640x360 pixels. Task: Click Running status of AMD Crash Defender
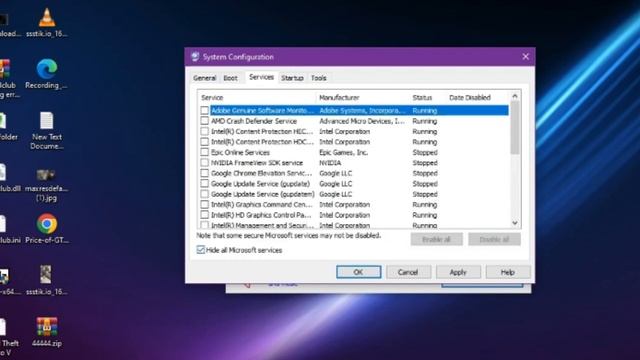(x=424, y=121)
